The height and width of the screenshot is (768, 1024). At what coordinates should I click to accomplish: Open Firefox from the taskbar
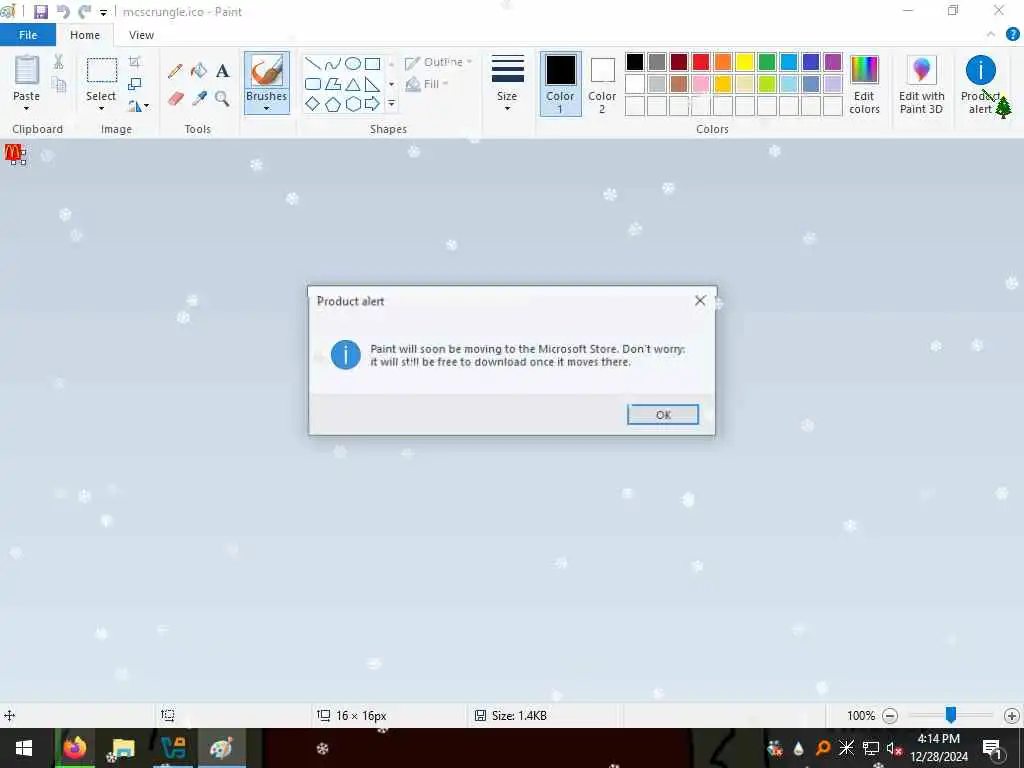74,748
